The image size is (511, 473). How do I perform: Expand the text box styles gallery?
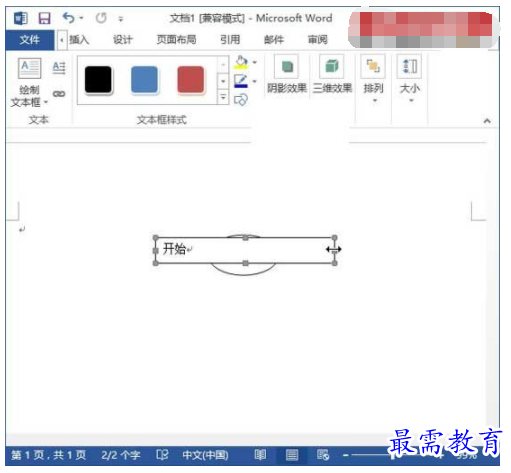coord(223,97)
